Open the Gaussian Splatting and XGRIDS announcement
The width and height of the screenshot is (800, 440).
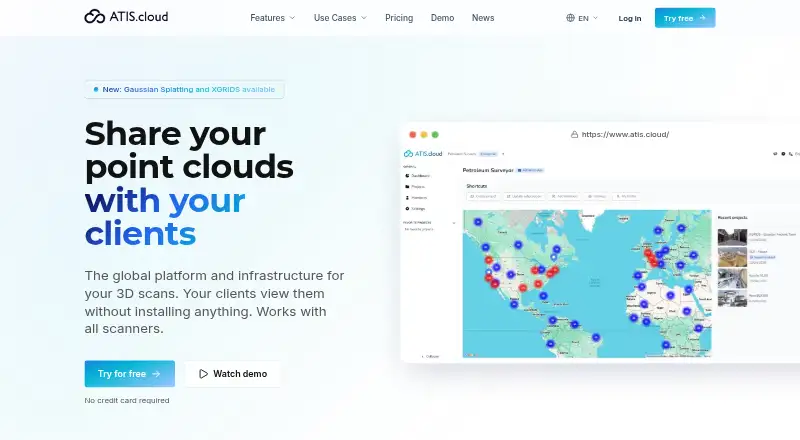(184, 89)
